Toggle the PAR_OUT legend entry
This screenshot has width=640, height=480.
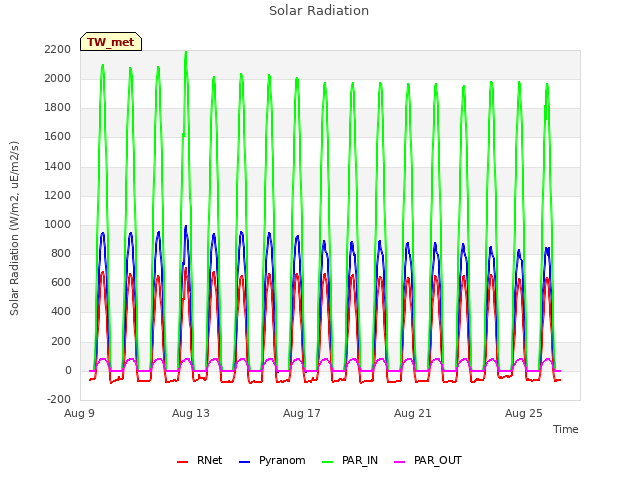pos(428,460)
